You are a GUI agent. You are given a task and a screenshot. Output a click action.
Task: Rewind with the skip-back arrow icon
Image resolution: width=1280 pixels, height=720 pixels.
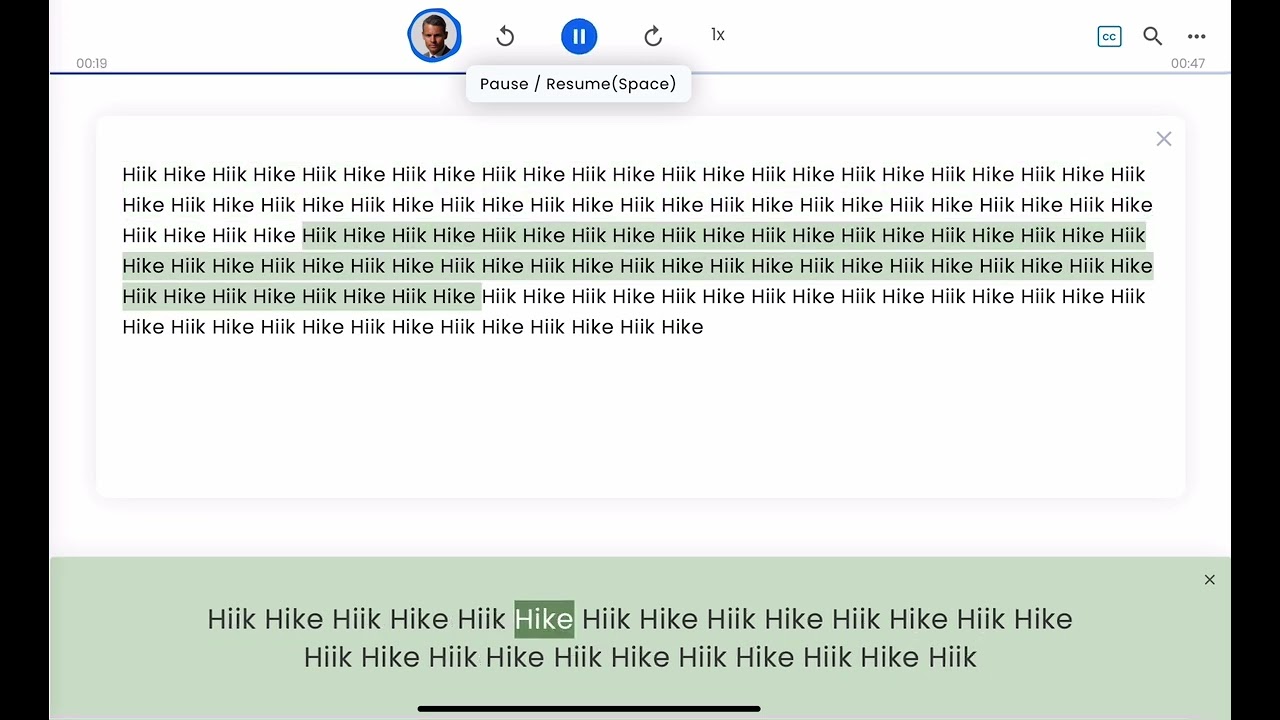click(505, 36)
